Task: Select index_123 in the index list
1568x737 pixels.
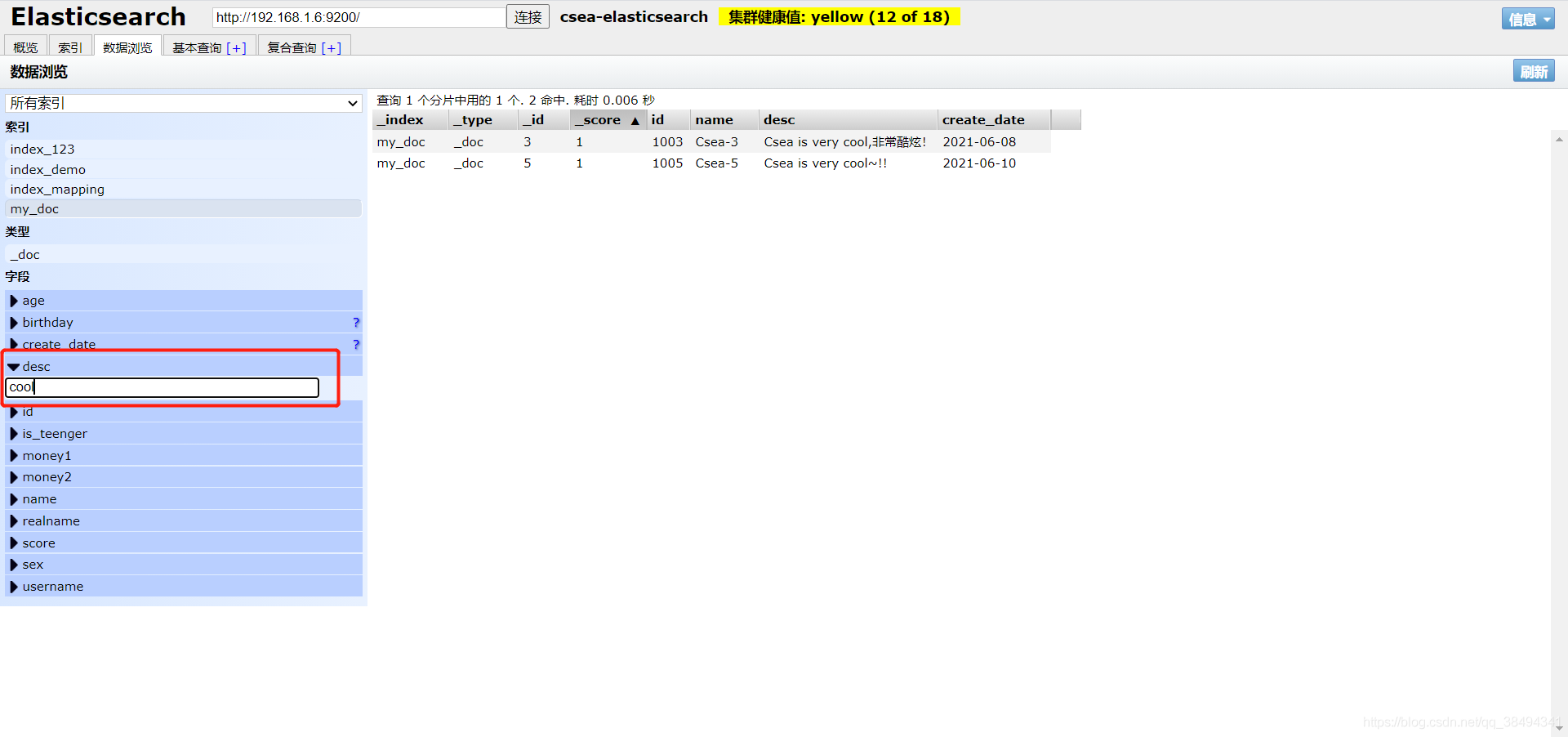Action: (184, 149)
